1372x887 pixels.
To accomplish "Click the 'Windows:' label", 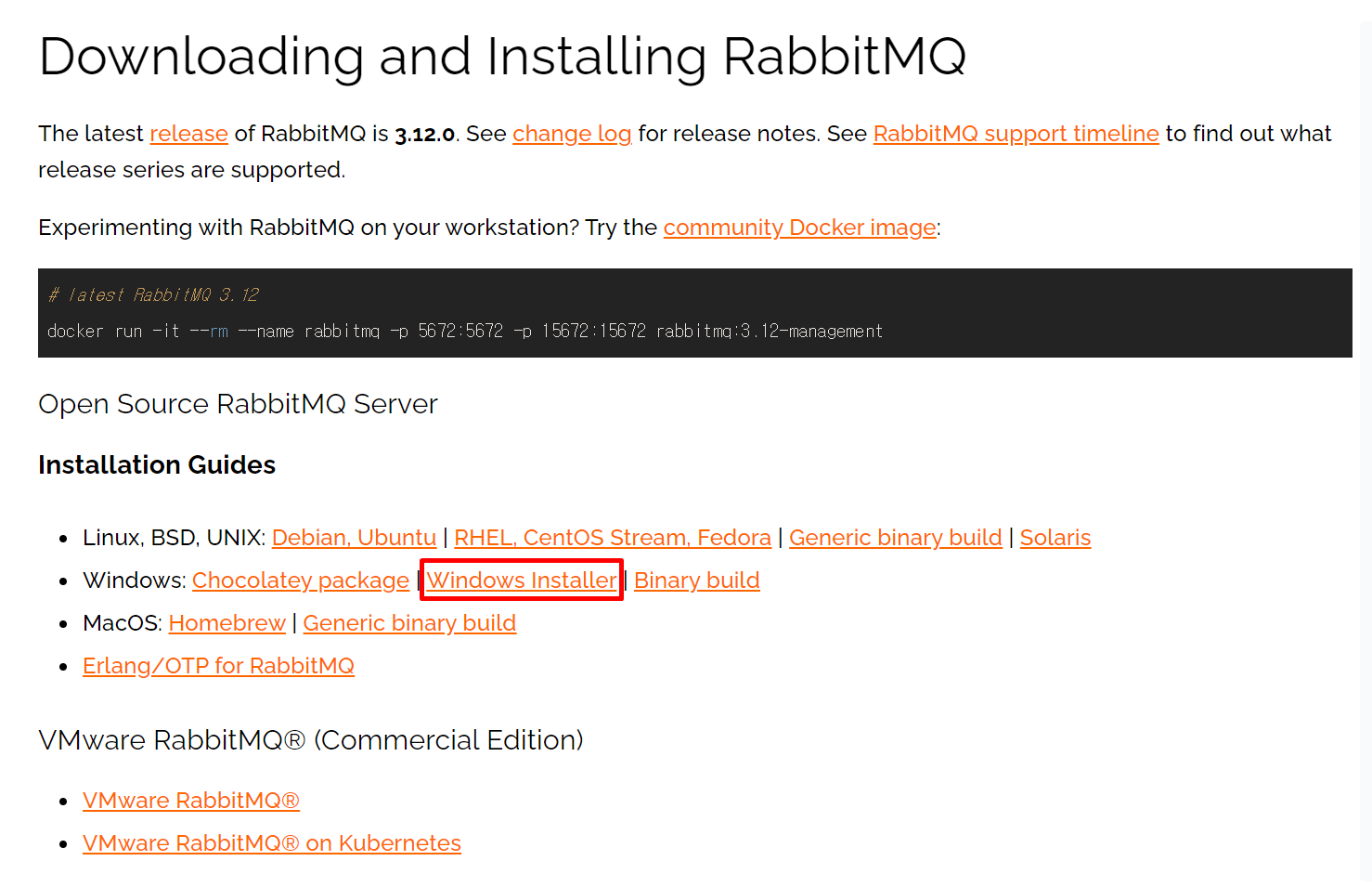I will 135,580.
